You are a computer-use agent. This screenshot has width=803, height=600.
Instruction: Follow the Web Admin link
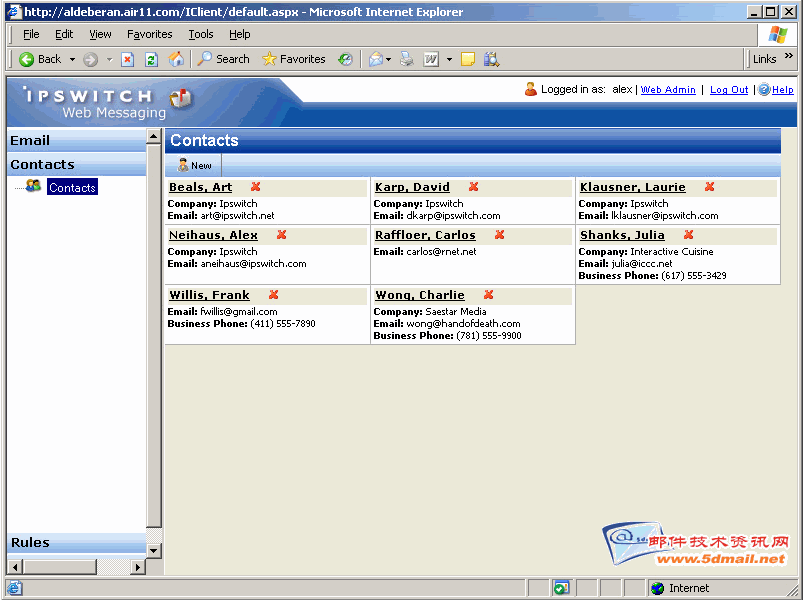668,90
